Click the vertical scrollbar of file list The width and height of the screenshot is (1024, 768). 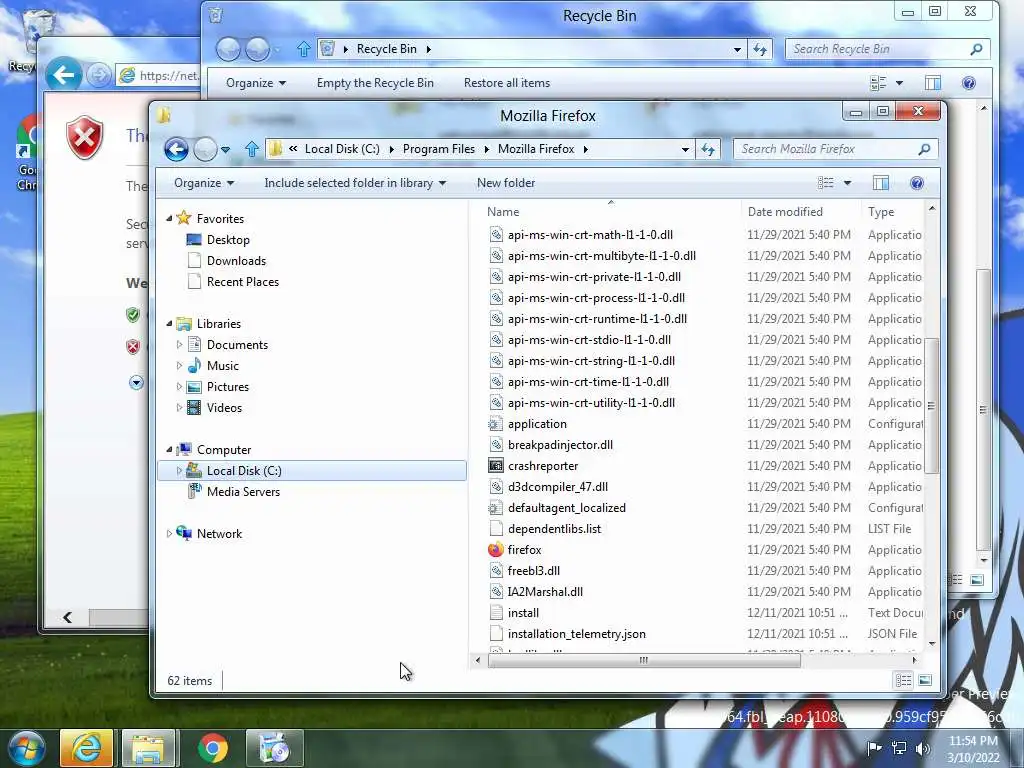(932, 406)
